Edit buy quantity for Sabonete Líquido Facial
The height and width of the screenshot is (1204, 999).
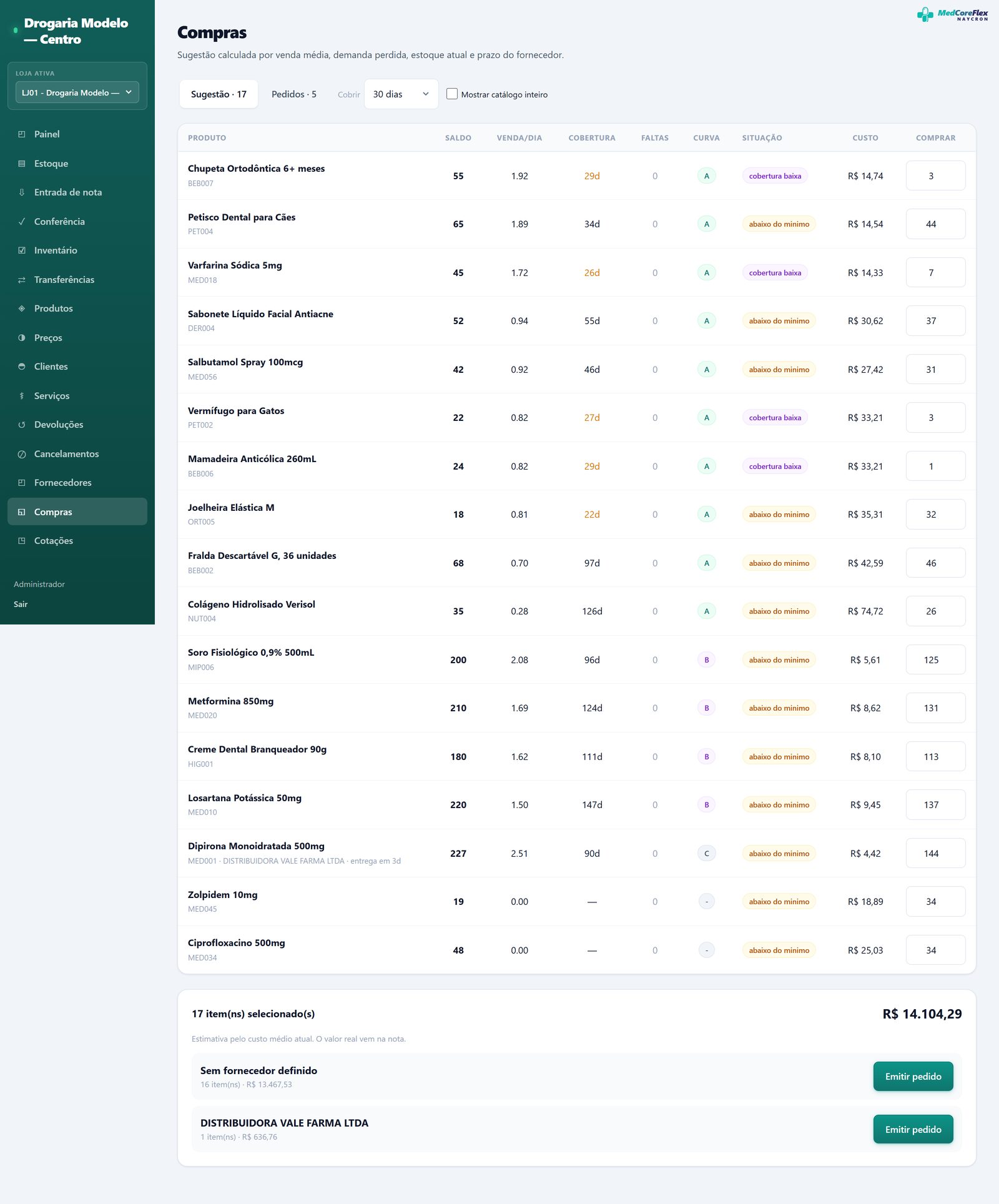click(935, 321)
